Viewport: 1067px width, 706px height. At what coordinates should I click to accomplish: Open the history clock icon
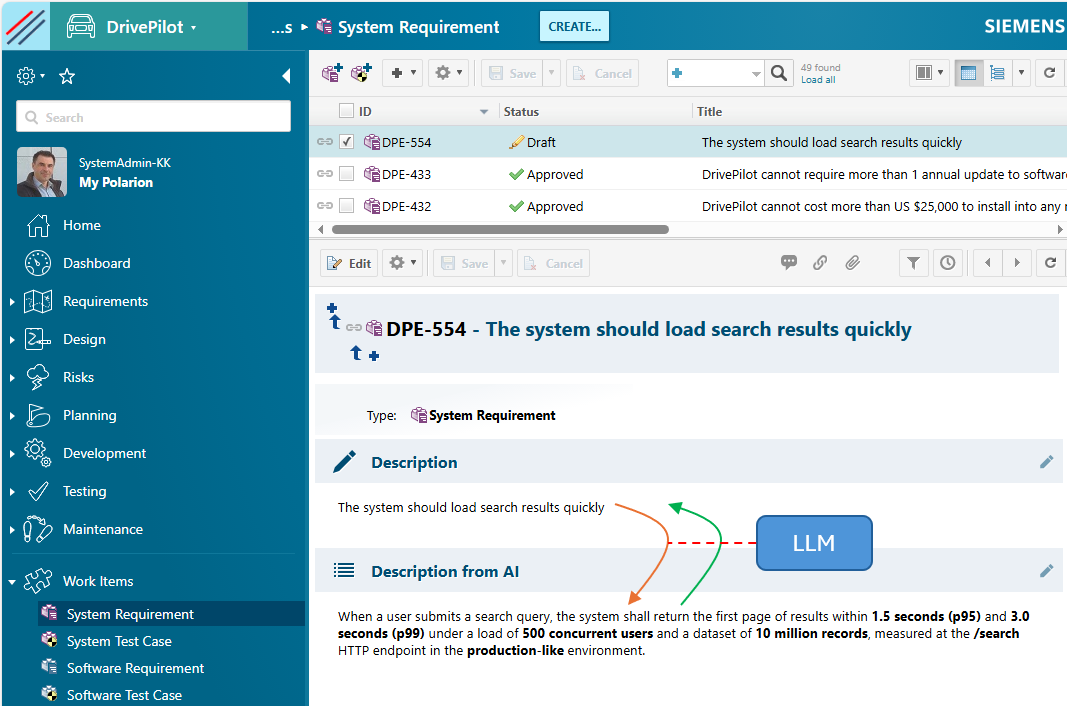947,263
